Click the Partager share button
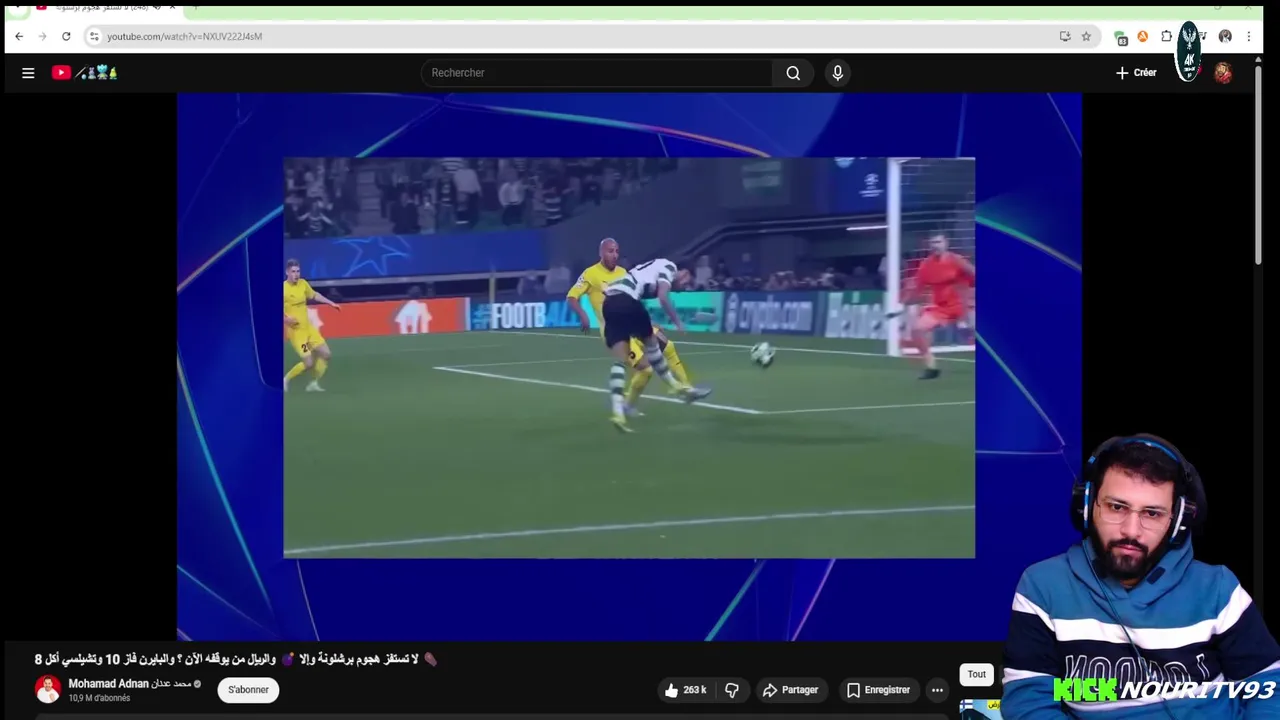 click(790, 690)
